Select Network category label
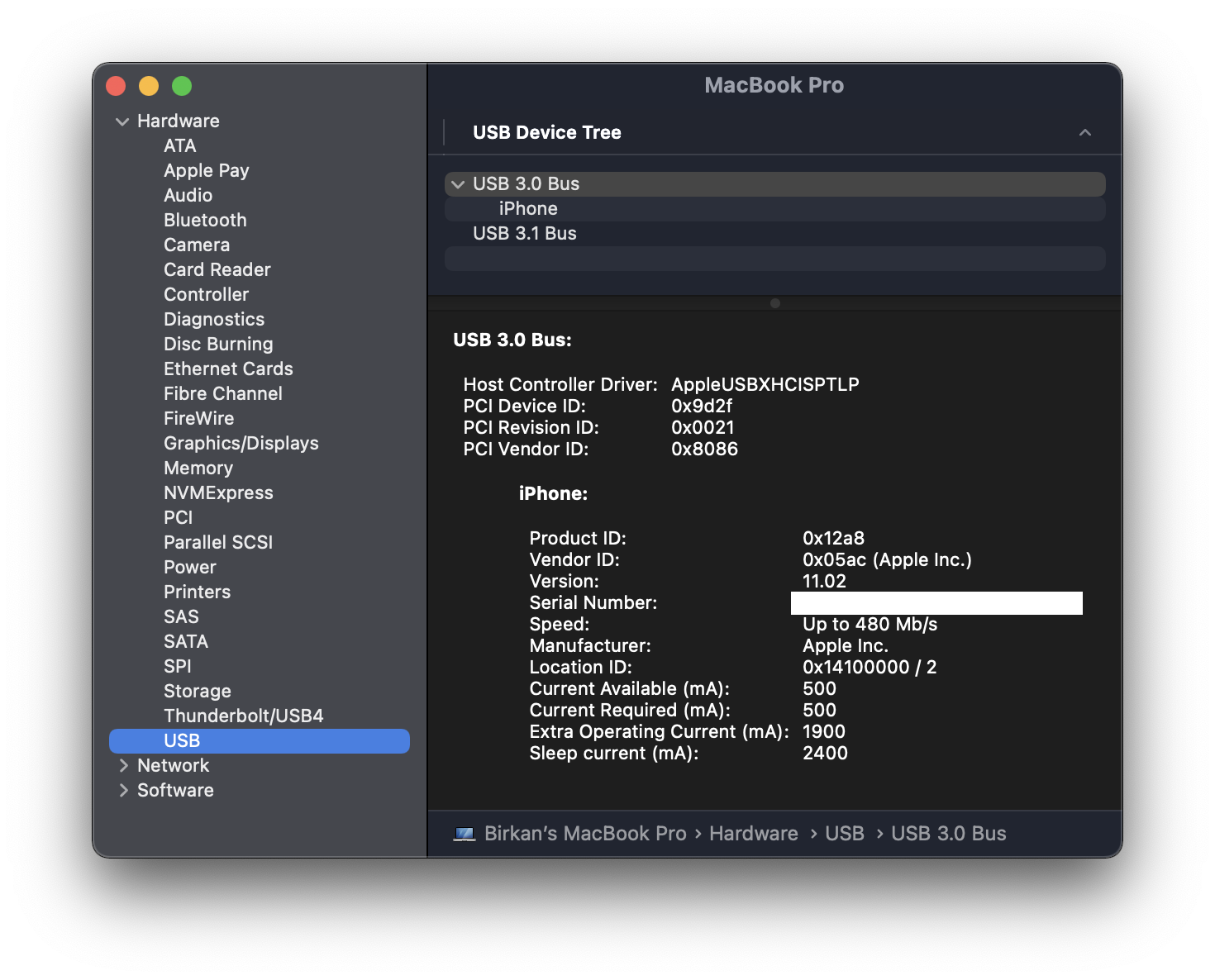 pos(174,765)
